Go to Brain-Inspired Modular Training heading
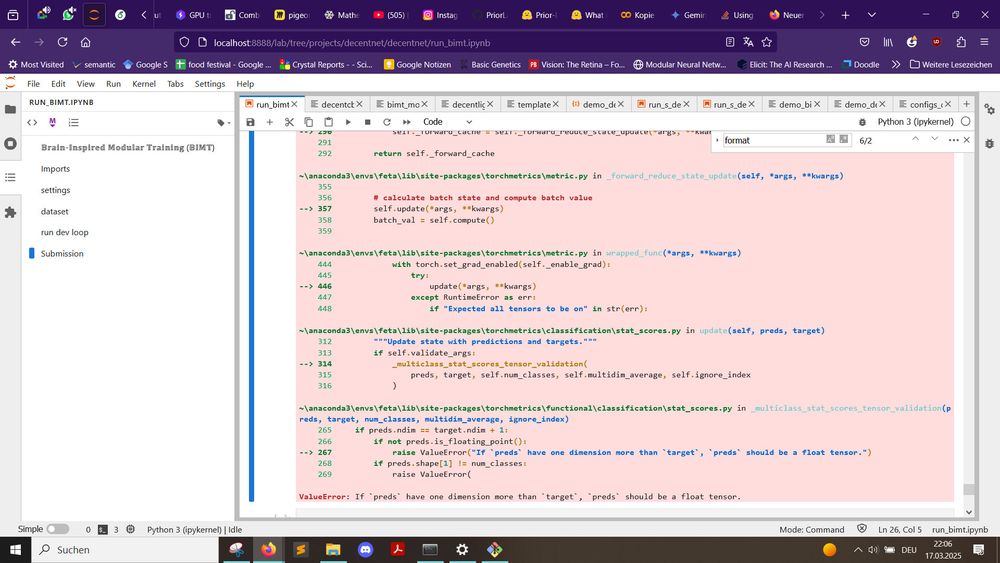This screenshot has width=1000, height=563. click(128, 147)
